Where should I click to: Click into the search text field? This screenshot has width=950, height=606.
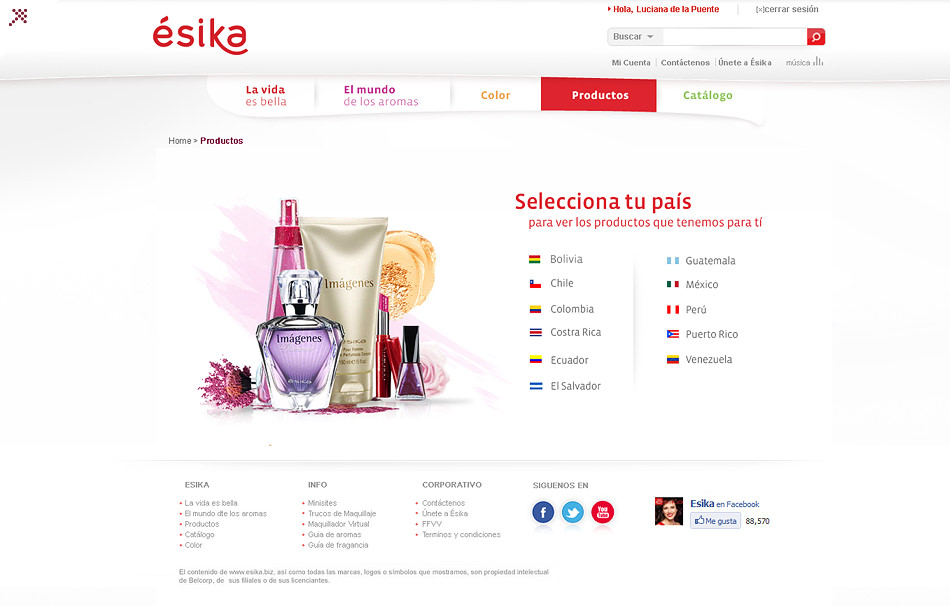(x=734, y=37)
